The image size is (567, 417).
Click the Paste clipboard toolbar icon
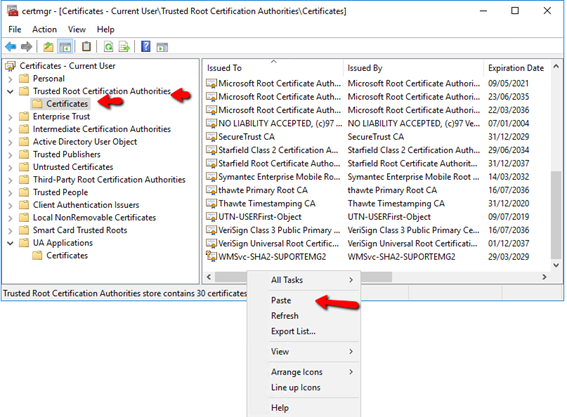coord(86,47)
